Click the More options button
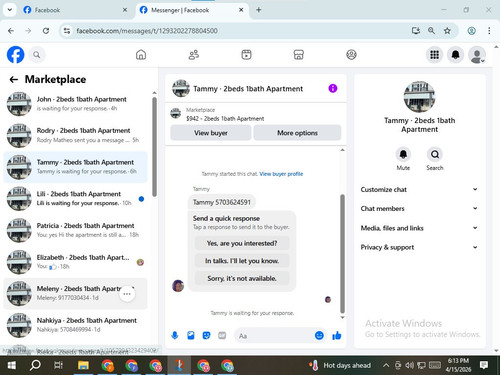The height and width of the screenshot is (375, 500). coord(297,133)
